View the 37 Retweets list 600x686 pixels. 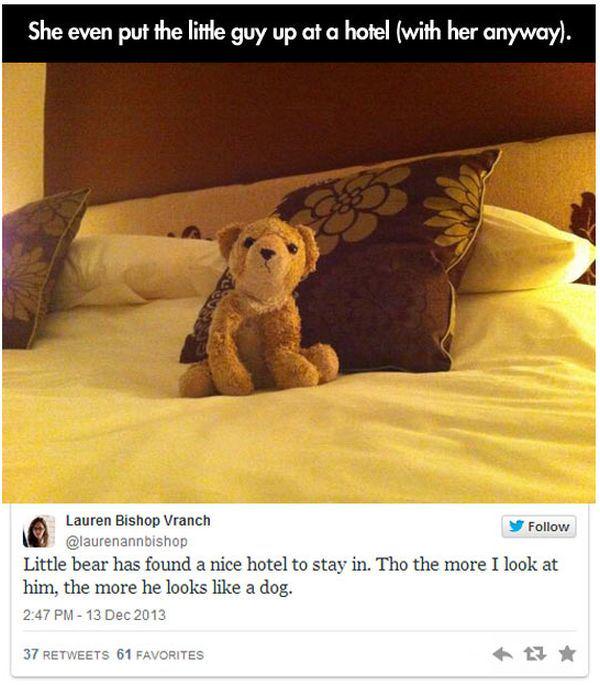[x=66, y=654]
